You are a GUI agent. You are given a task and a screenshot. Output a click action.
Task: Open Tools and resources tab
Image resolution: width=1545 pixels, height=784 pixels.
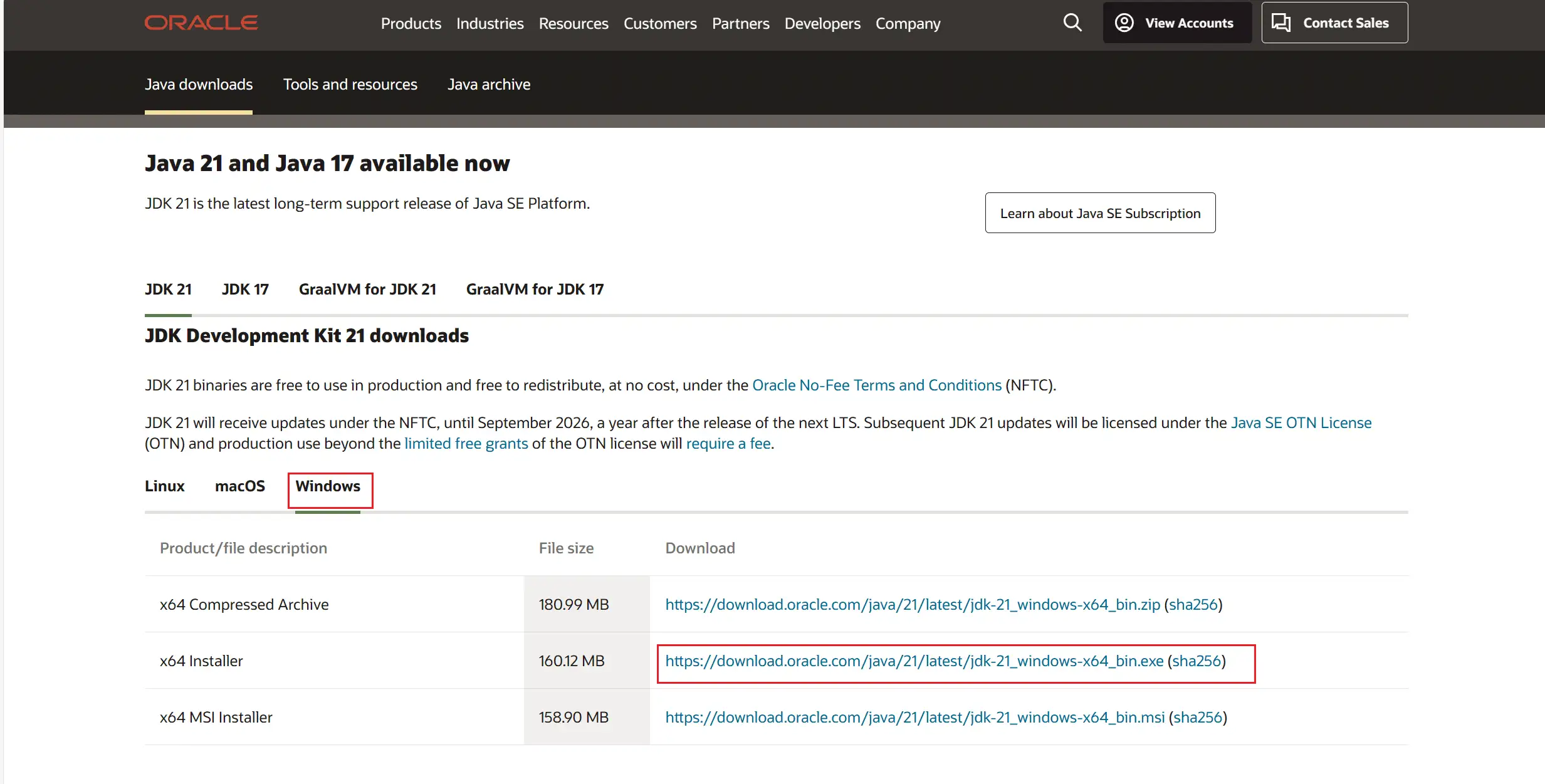point(350,85)
